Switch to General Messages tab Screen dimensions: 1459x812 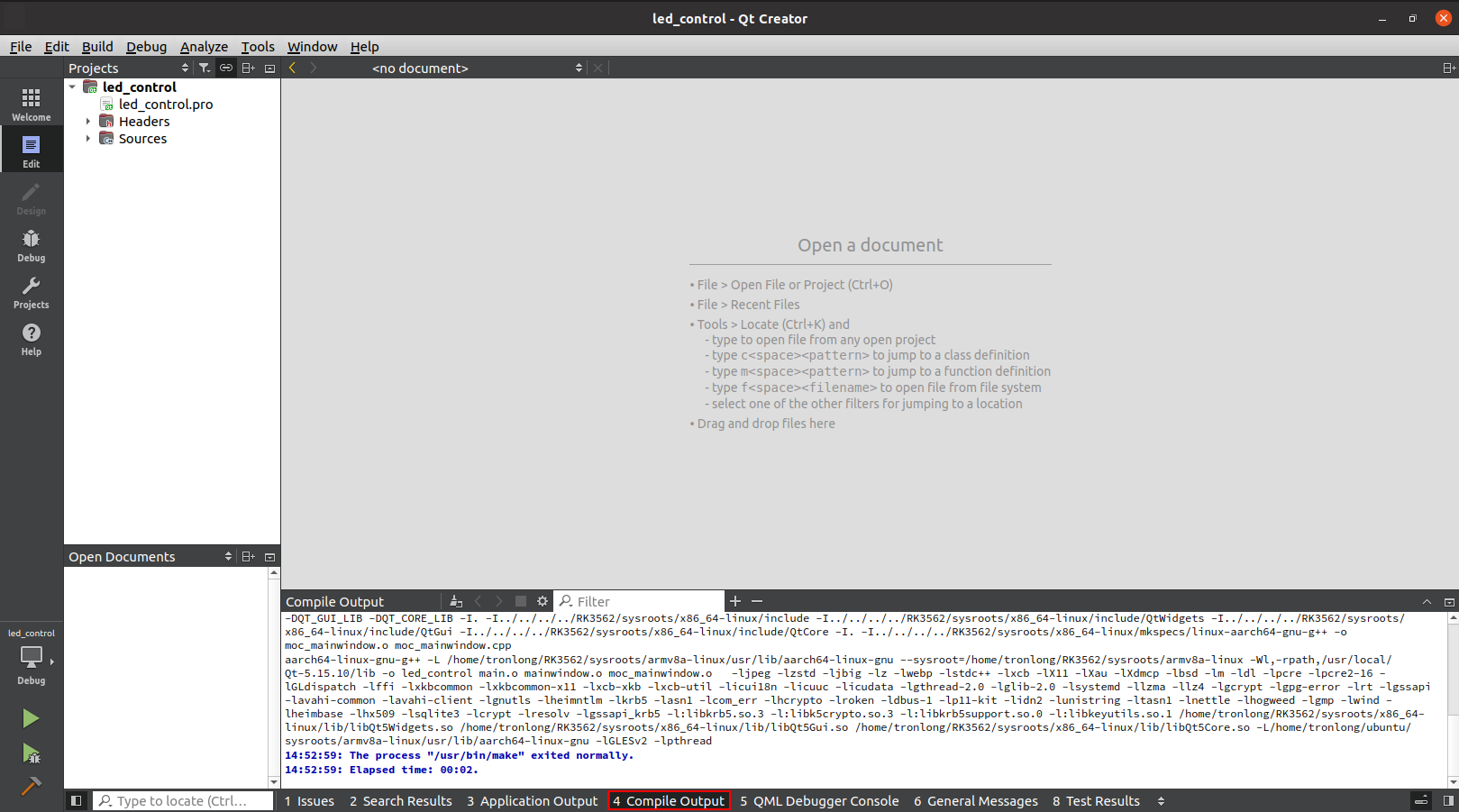[975, 800]
